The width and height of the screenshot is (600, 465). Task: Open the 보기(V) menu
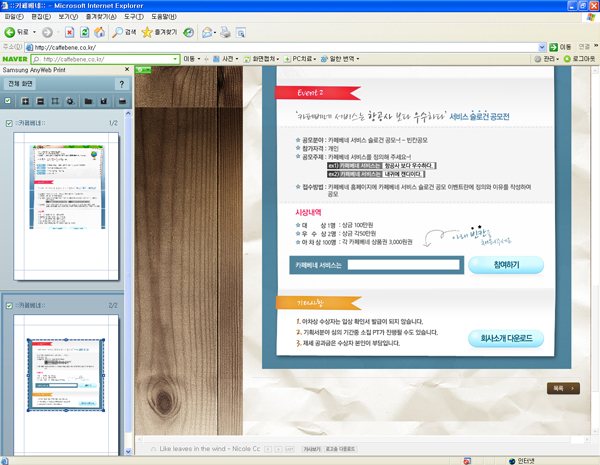(68, 17)
